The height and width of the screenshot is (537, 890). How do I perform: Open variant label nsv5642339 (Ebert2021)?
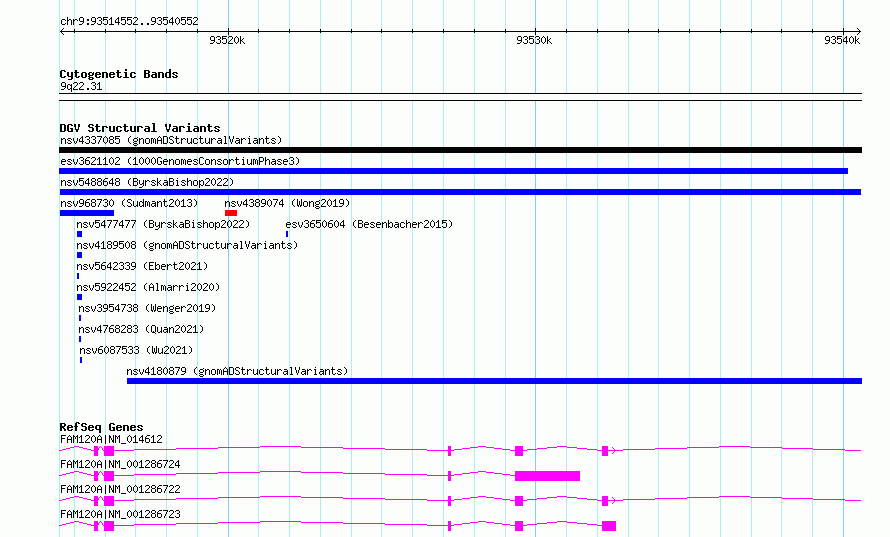[x=142, y=266]
